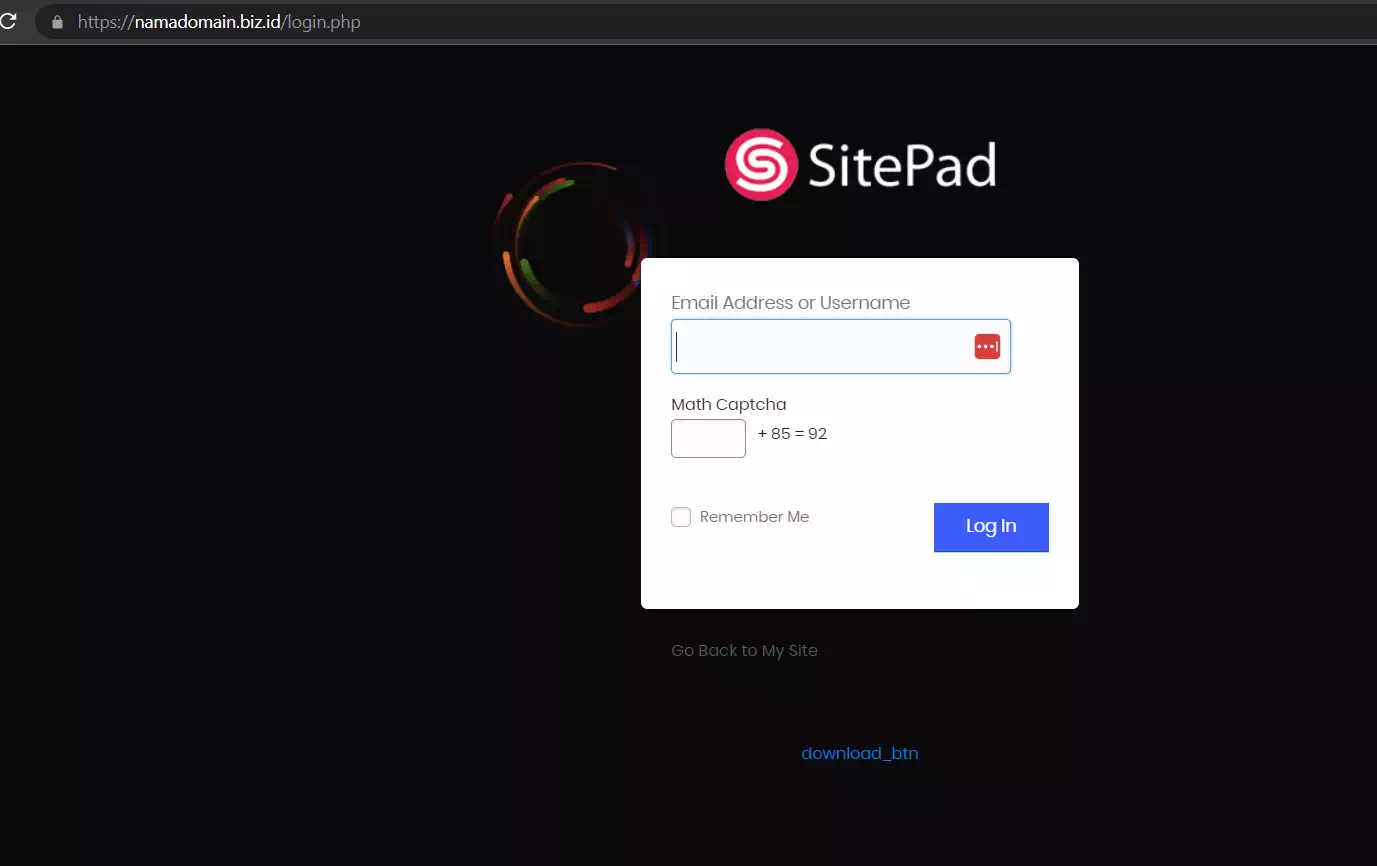Enable the Remember Me checkbox
Screen dimensions: 1377x866
click(x=681, y=517)
